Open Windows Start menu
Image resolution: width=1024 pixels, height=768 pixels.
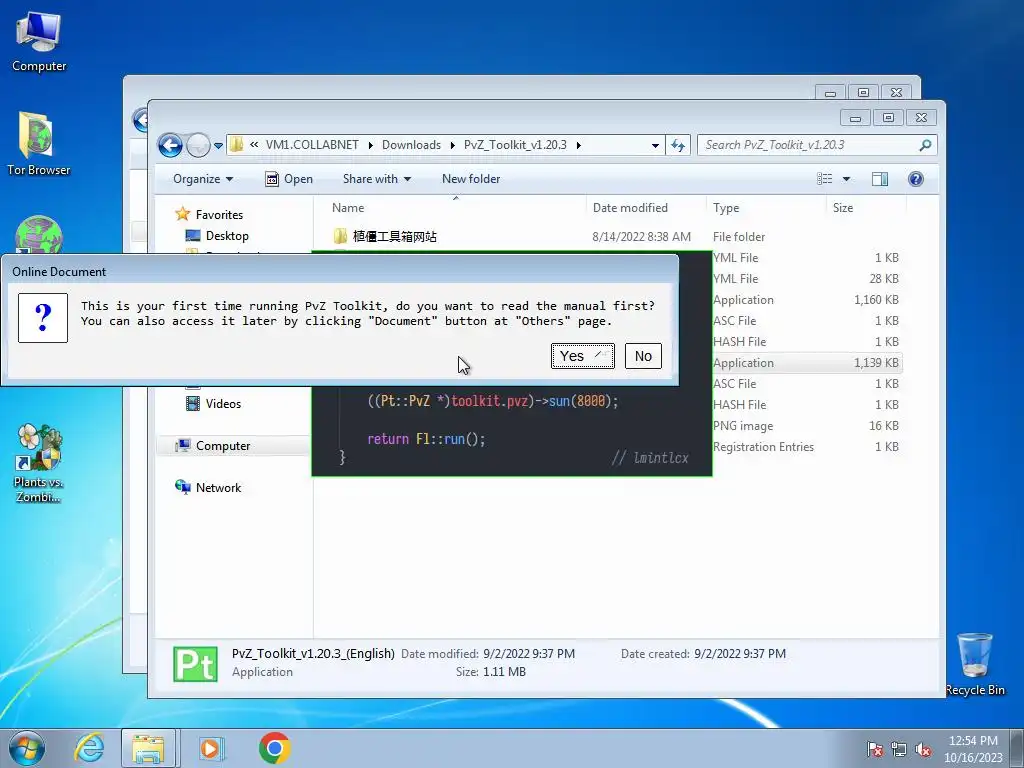click(x=26, y=748)
